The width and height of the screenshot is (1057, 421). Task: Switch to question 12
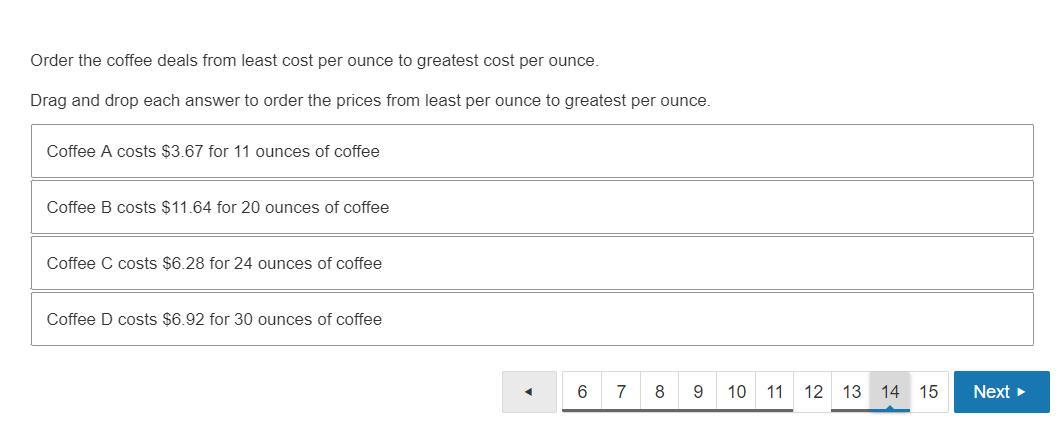[813, 392]
